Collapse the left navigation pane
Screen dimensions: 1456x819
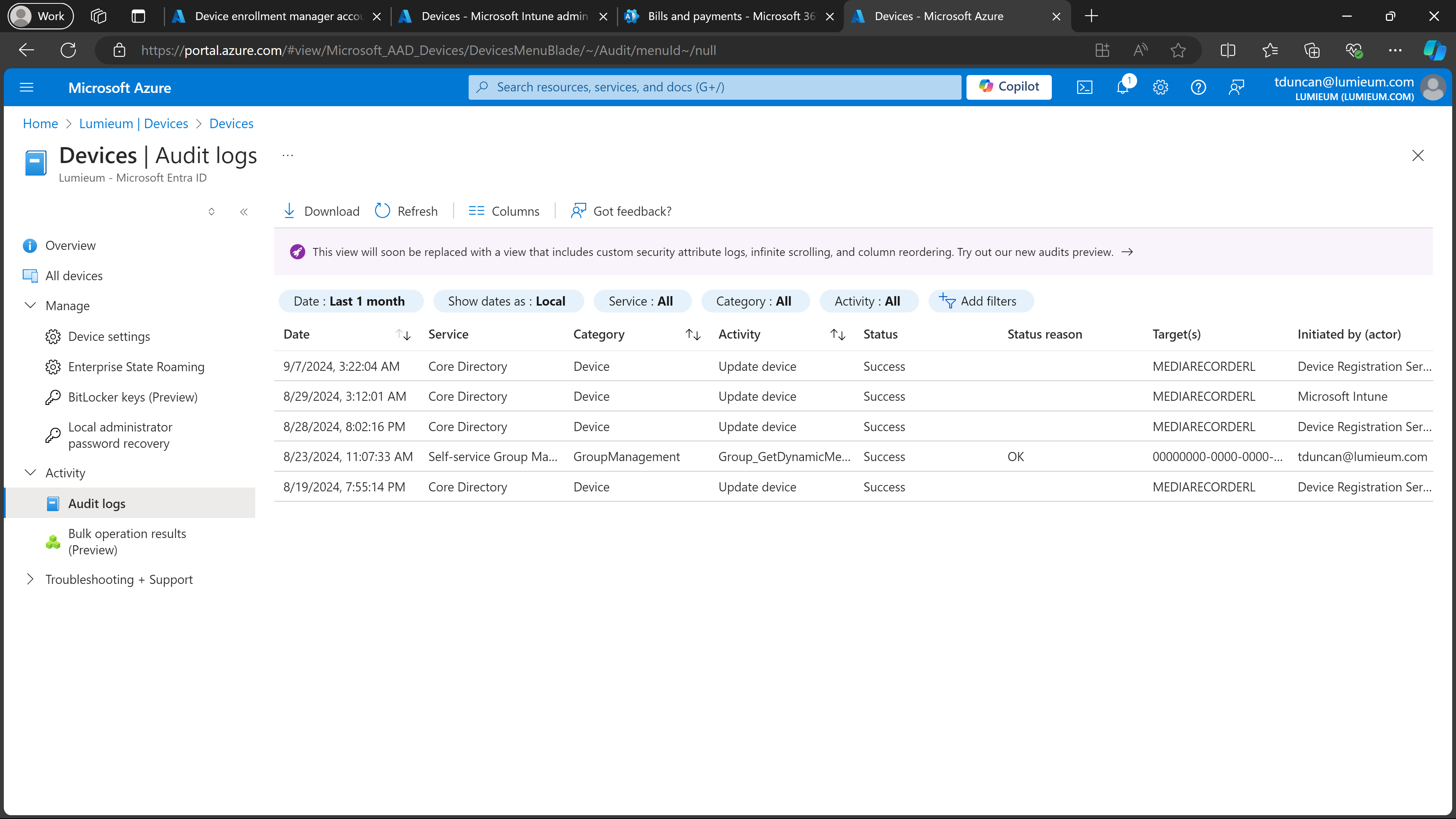(x=243, y=212)
